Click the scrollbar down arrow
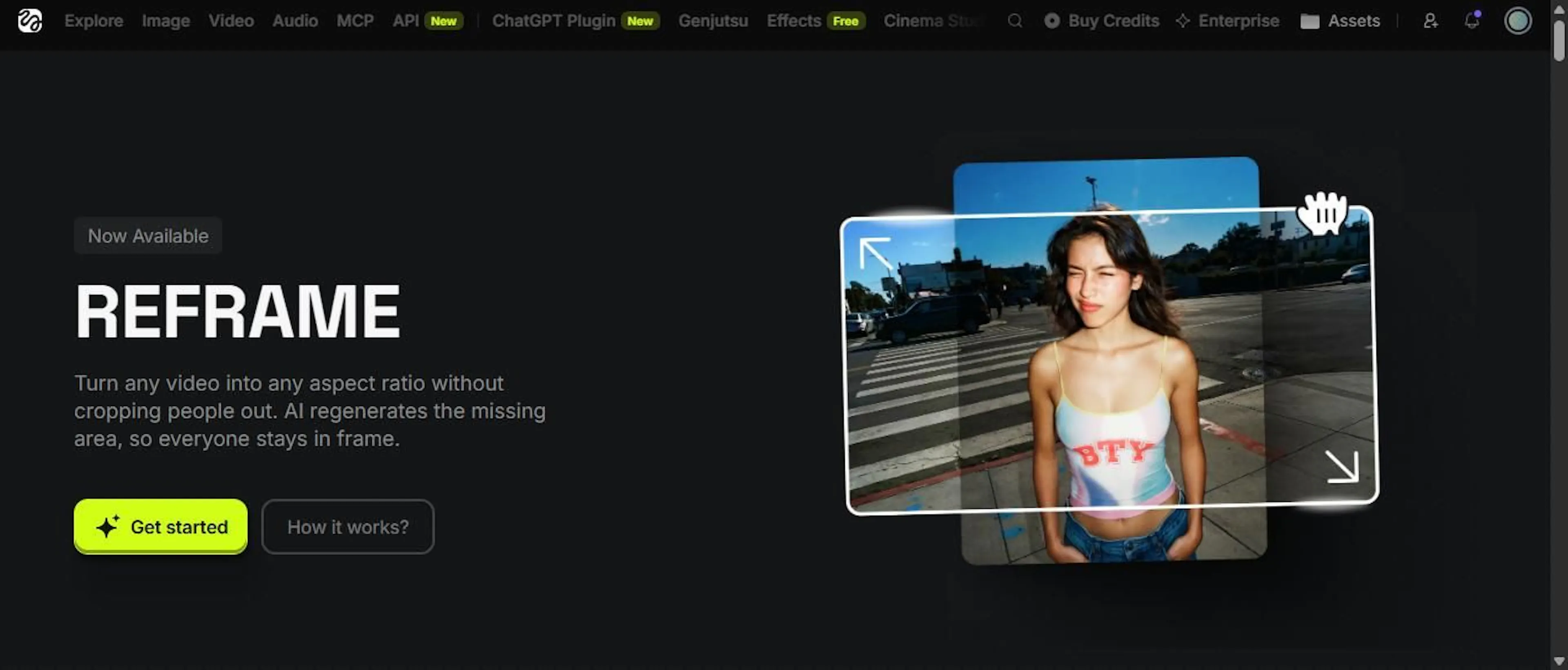Viewport: 1568px width, 670px height. [1558, 660]
